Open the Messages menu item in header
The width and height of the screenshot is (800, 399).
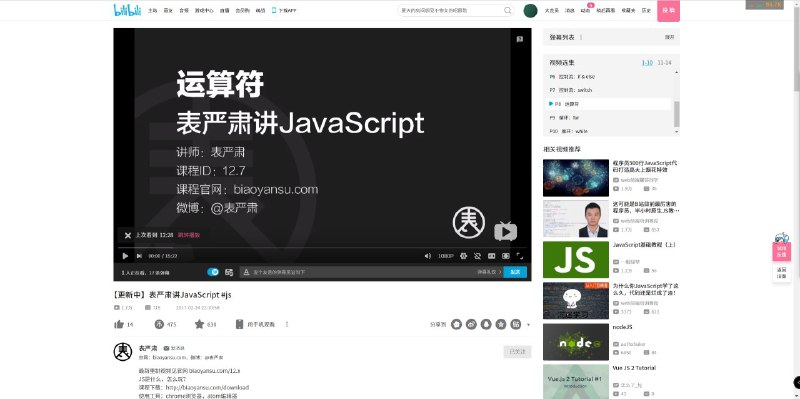570,10
